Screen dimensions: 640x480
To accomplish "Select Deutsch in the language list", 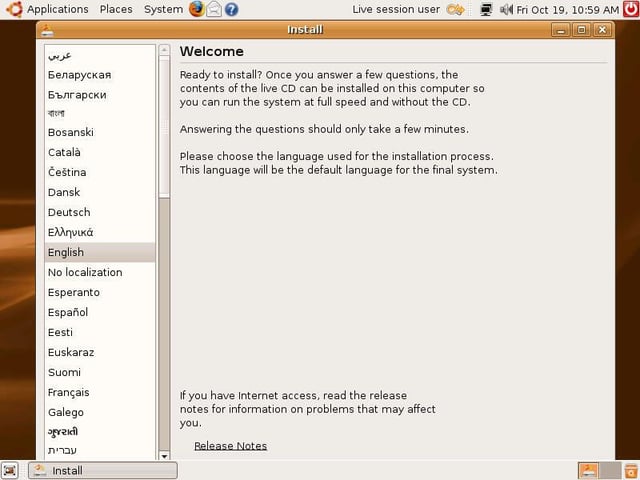I will coord(100,212).
